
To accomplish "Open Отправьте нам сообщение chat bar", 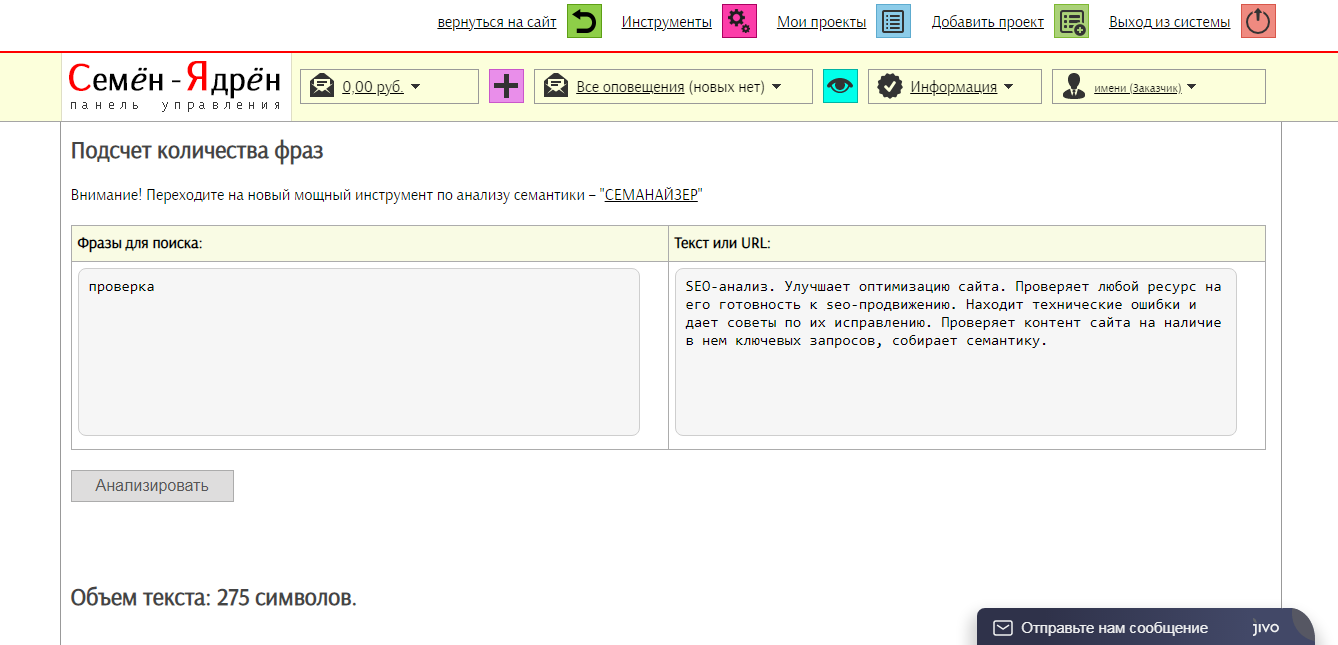I will pyautogui.click(x=1145, y=627).
